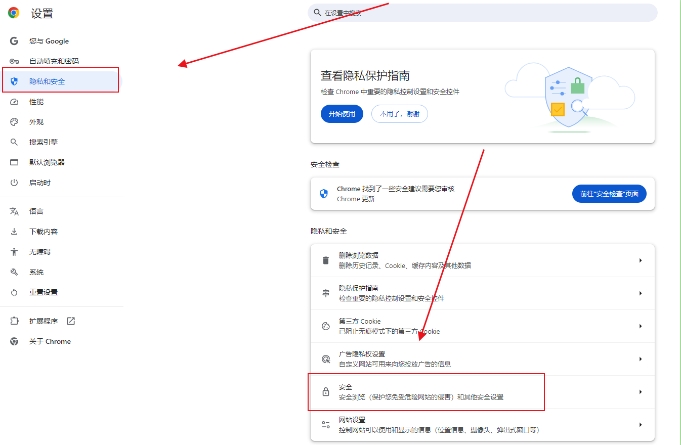This screenshot has height=445, width=681.
Task: Expand the 删除浏览数据 row arrow
Action: (x=640, y=260)
